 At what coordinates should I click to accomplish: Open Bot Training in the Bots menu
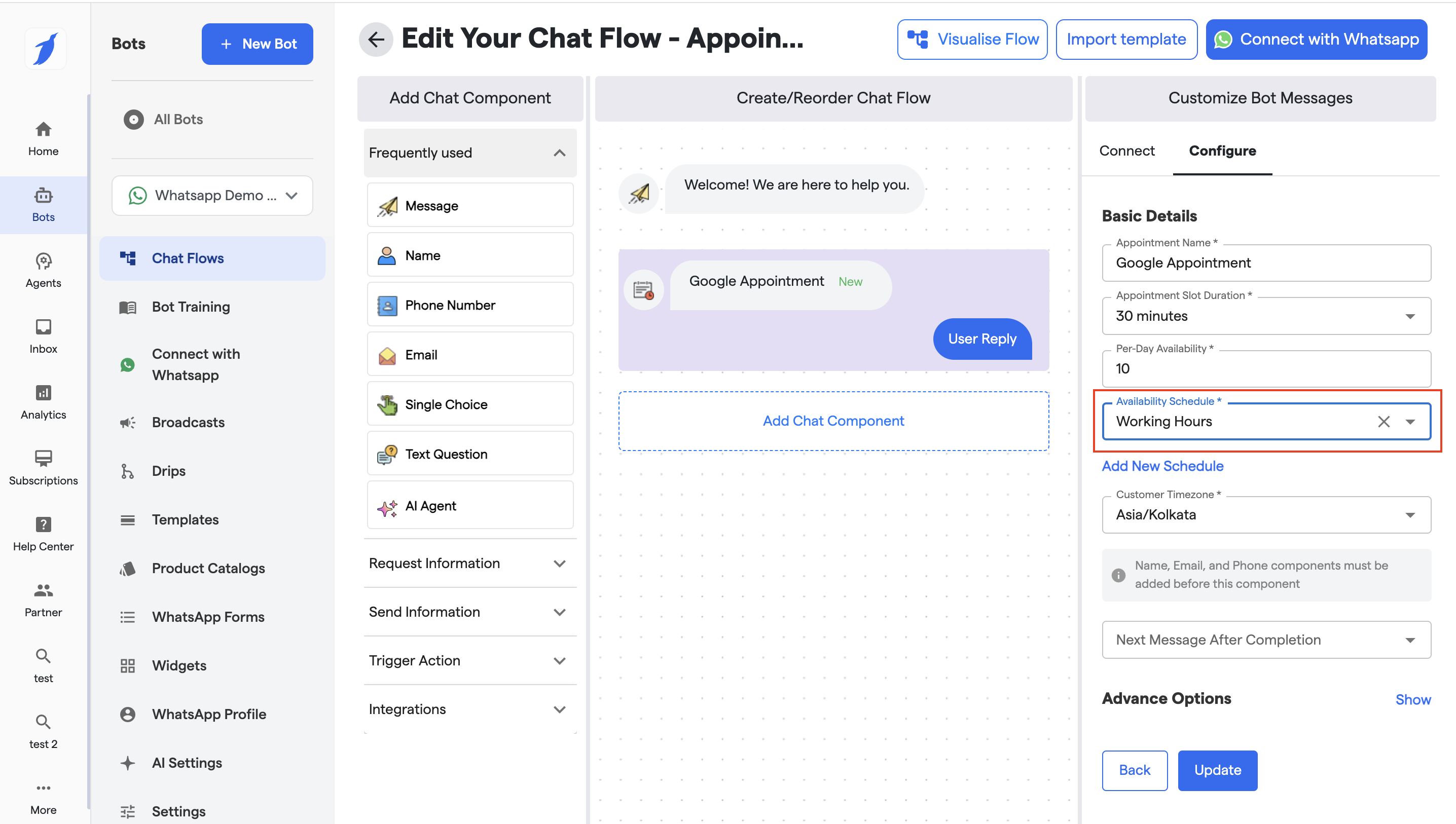coord(191,307)
